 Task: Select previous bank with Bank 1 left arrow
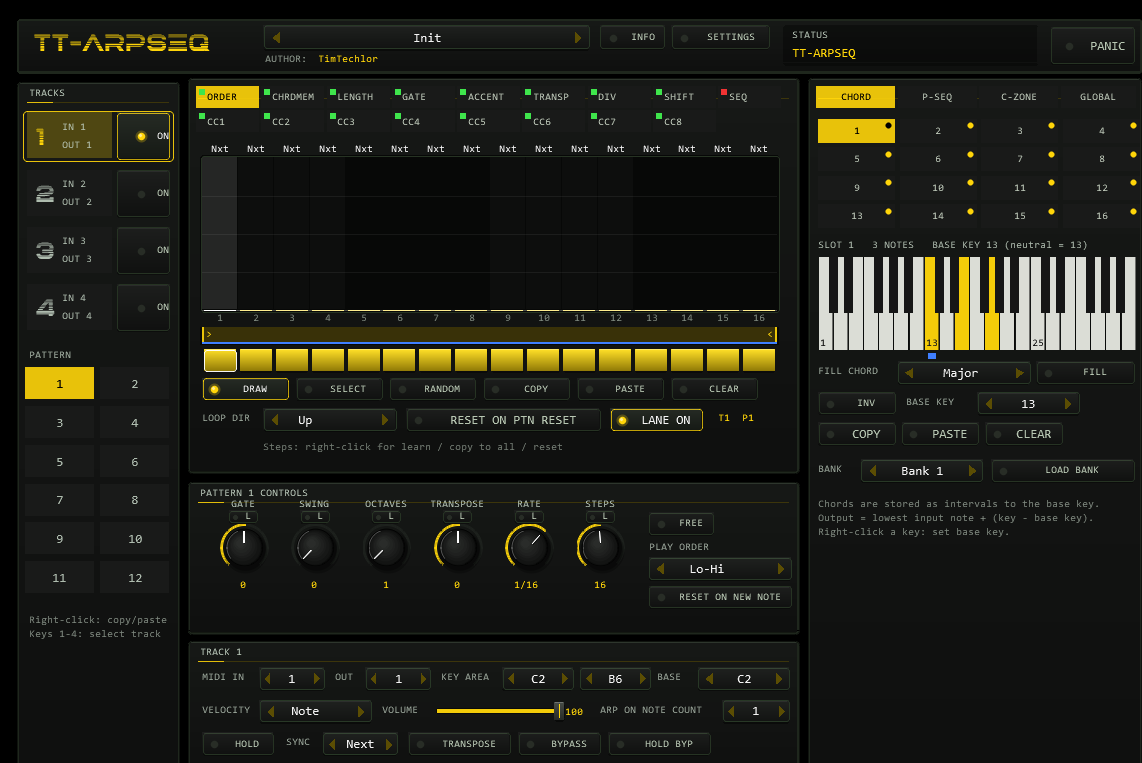click(873, 471)
